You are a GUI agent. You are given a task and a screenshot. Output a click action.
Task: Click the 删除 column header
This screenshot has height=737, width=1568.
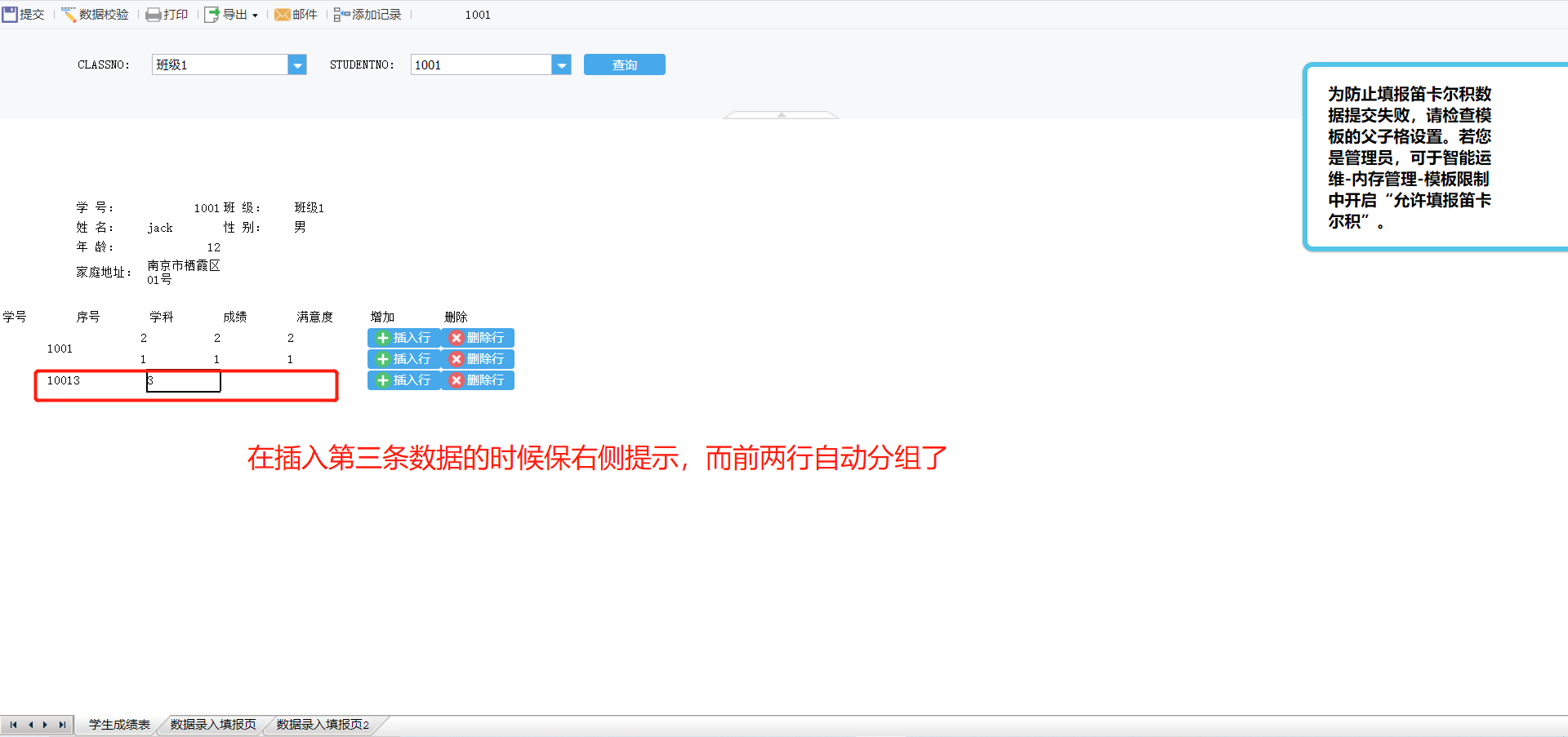point(456,317)
